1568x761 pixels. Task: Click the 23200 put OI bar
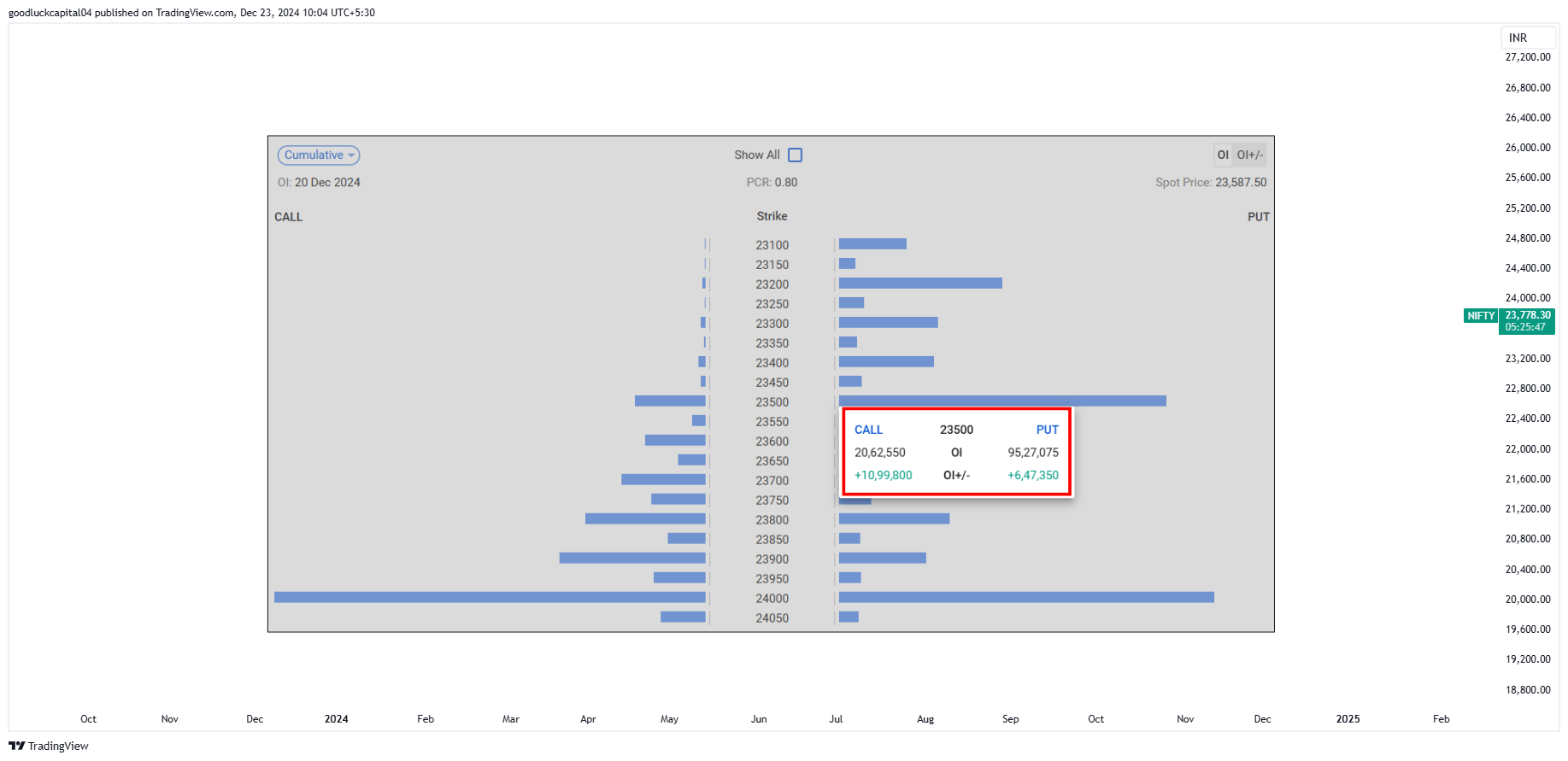pyautogui.click(x=920, y=283)
